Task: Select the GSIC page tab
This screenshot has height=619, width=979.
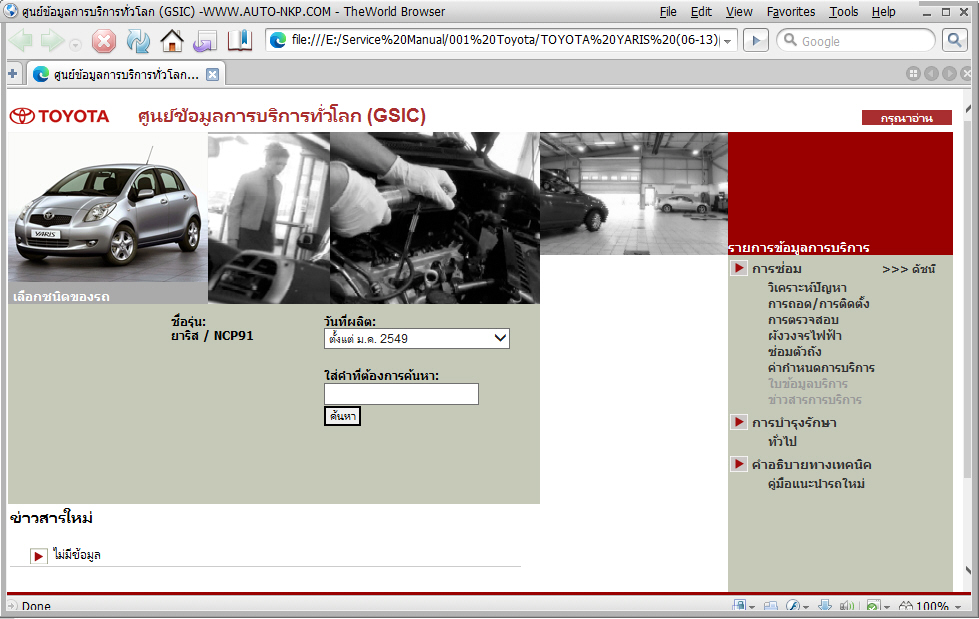Action: 124,74
